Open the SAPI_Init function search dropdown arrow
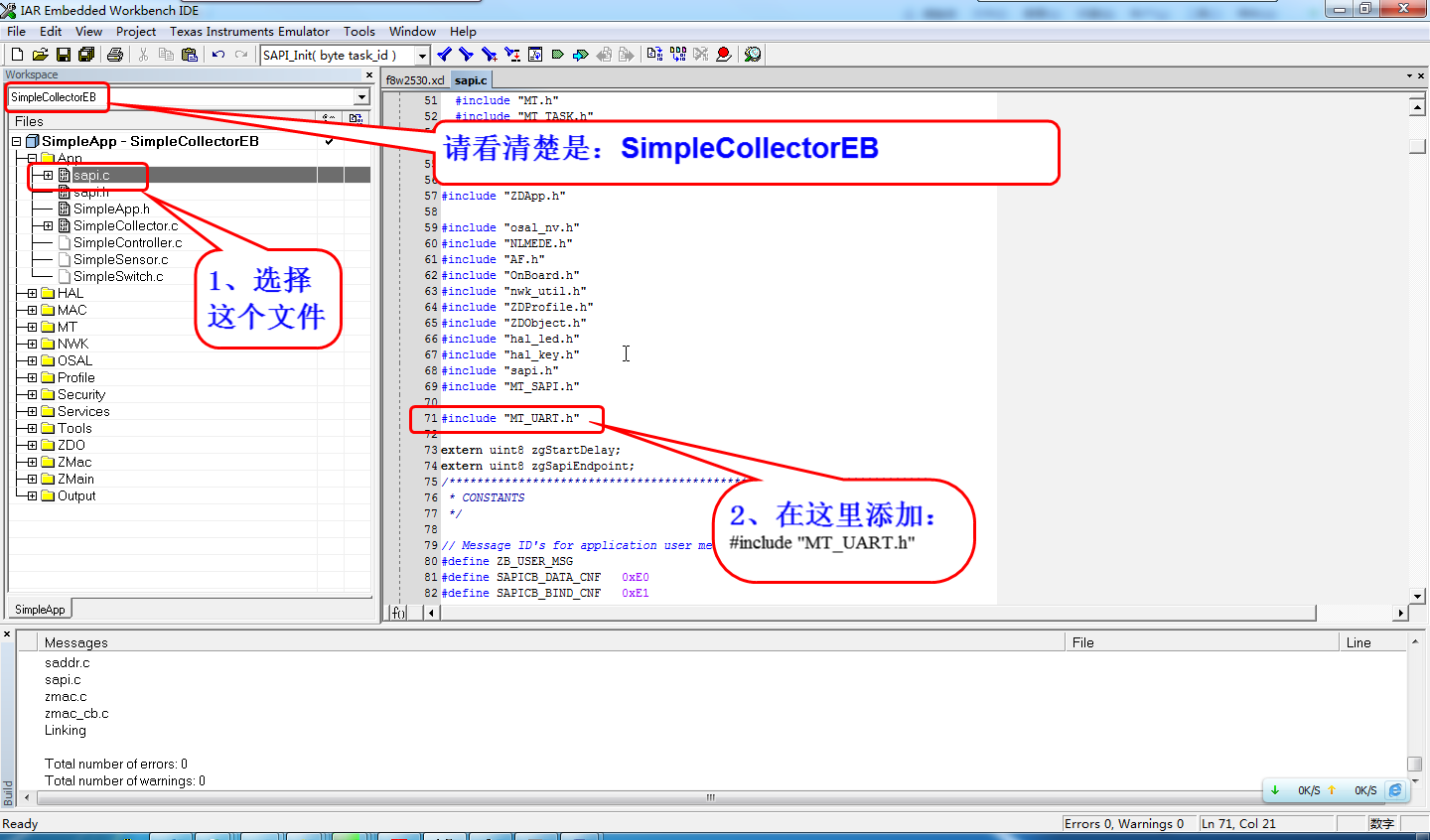The height and width of the screenshot is (840, 1430). (x=422, y=56)
